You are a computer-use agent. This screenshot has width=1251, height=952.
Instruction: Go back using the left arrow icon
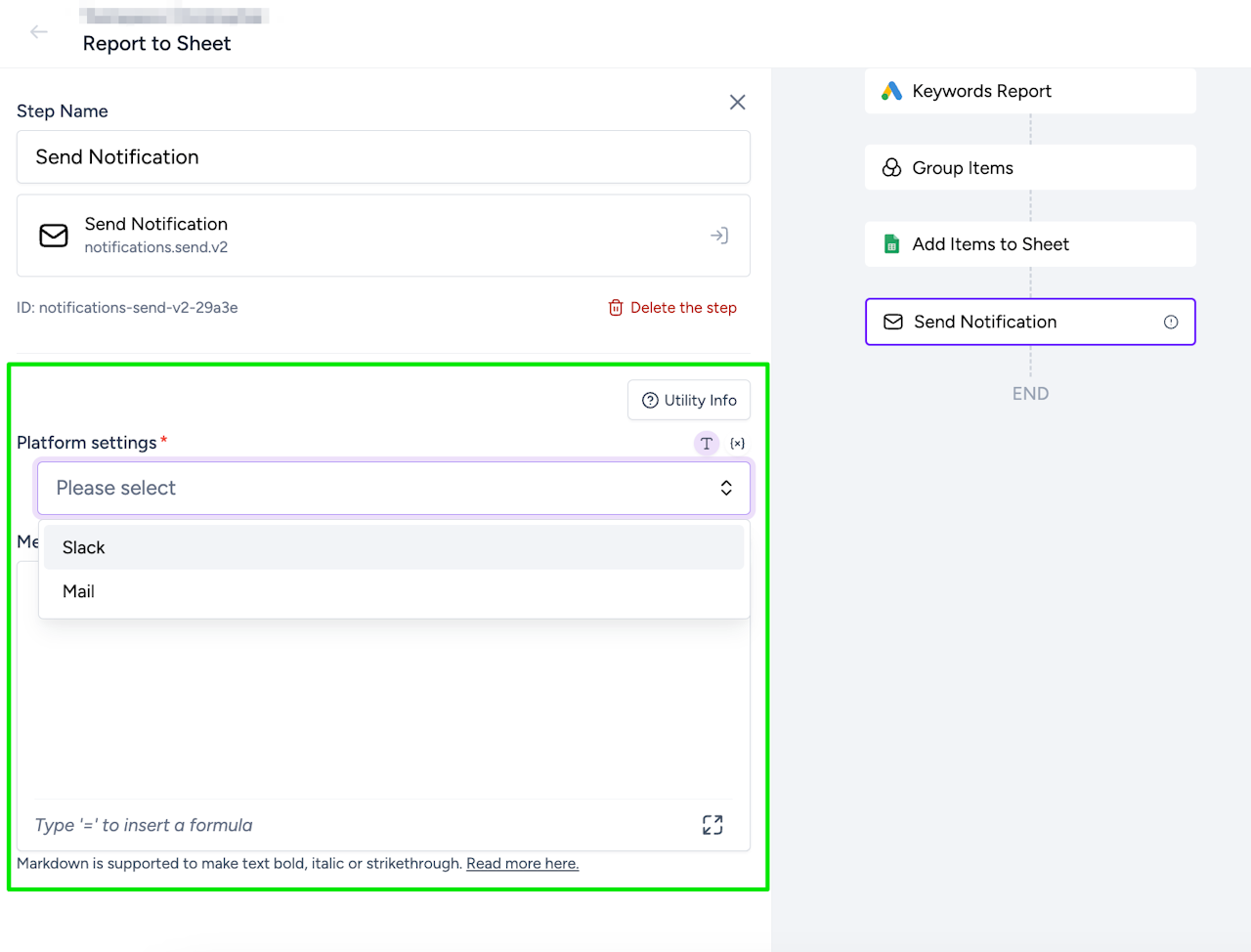point(39,32)
